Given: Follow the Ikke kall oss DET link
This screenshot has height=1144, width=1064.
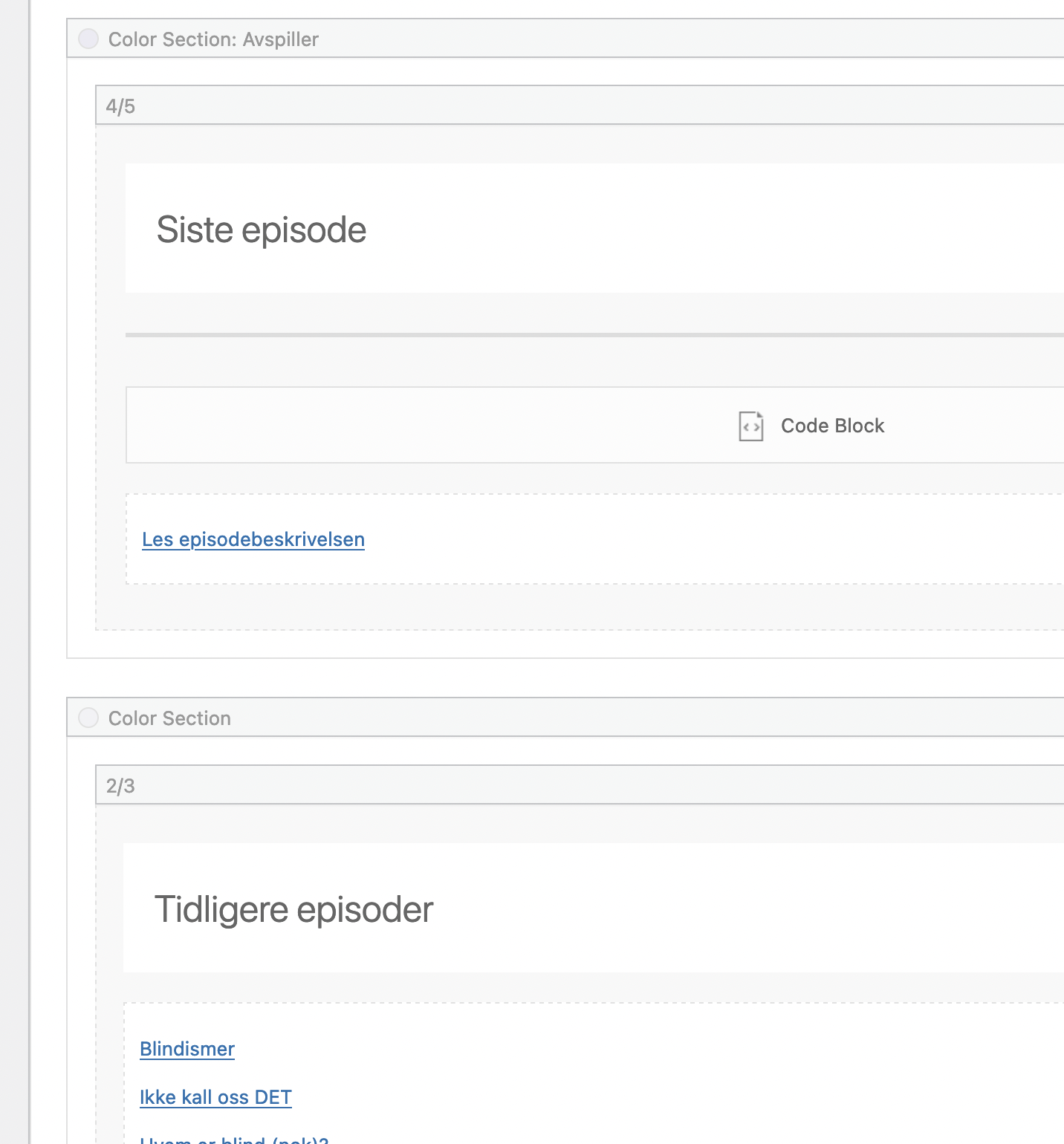Looking at the screenshot, I should 215,1097.
